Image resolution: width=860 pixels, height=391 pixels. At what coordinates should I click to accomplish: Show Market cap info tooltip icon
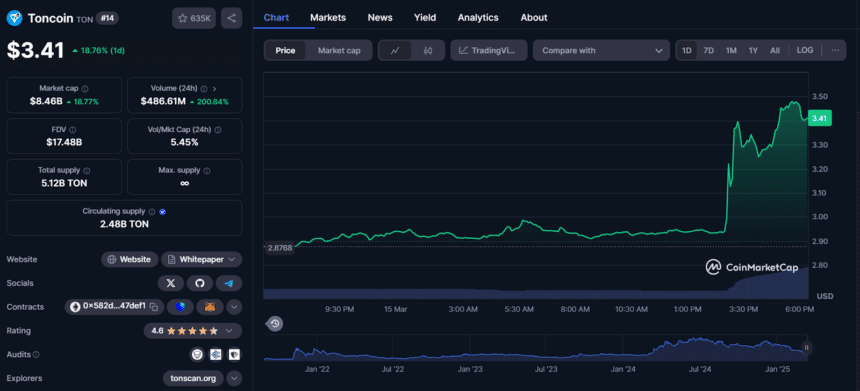[x=85, y=88]
